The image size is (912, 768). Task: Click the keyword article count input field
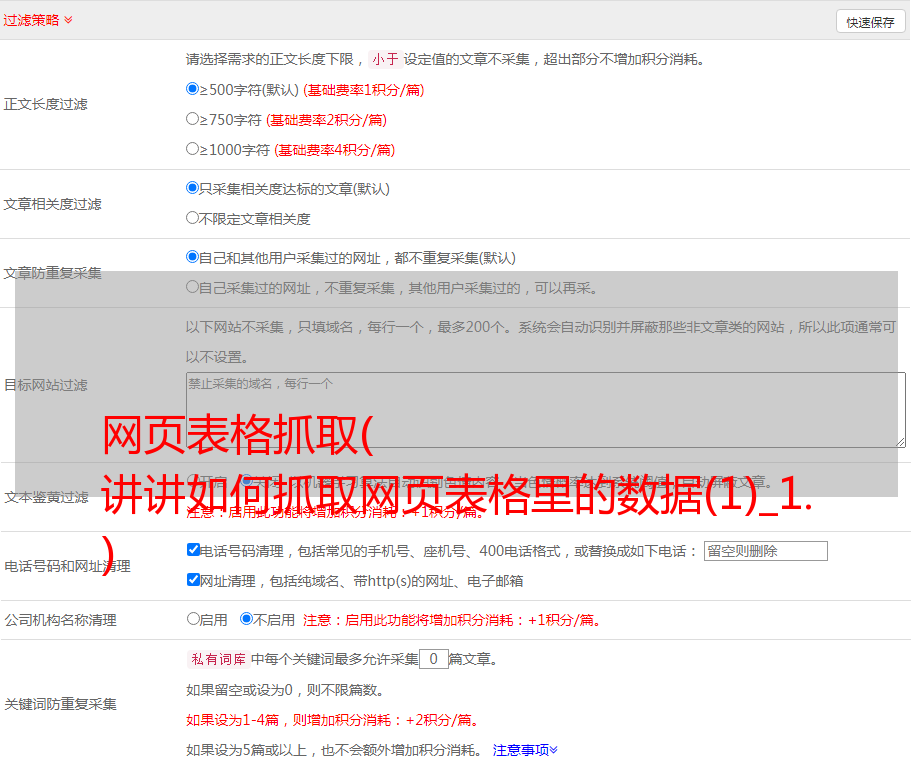click(433, 659)
